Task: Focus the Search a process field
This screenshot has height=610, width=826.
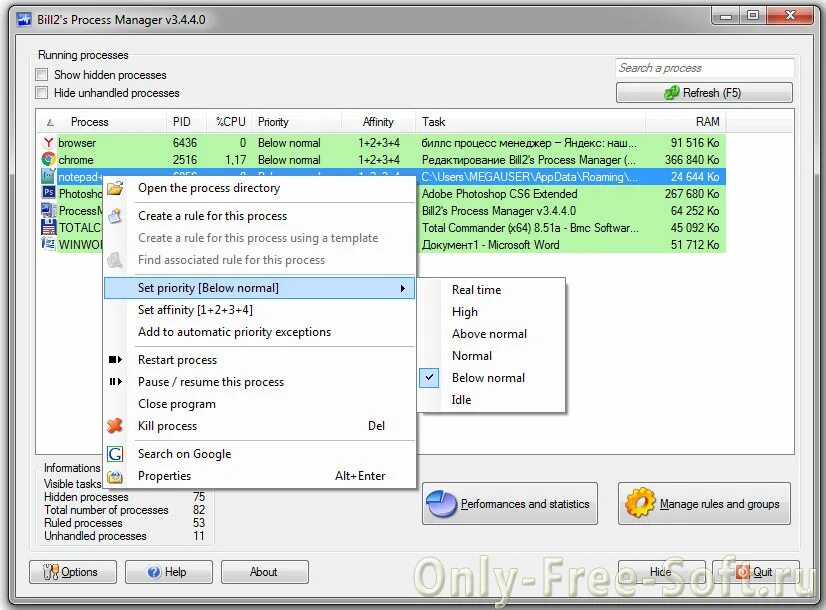Action: click(x=704, y=68)
